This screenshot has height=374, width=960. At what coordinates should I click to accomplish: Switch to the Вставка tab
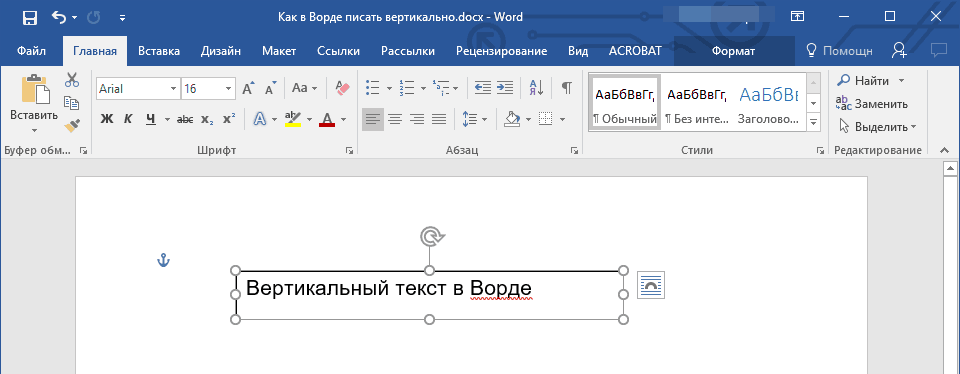click(x=159, y=51)
